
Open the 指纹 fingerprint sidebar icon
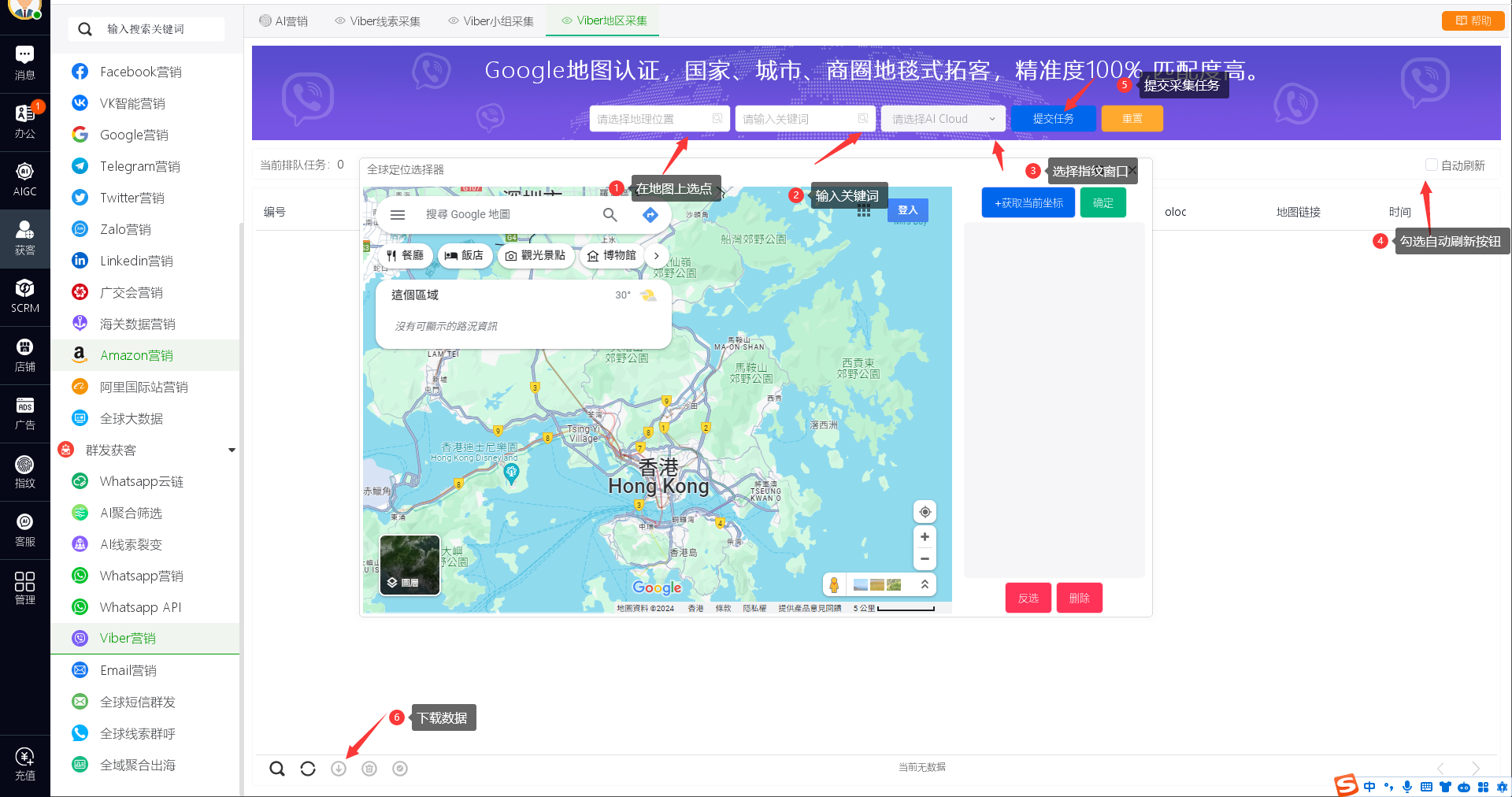point(24,471)
